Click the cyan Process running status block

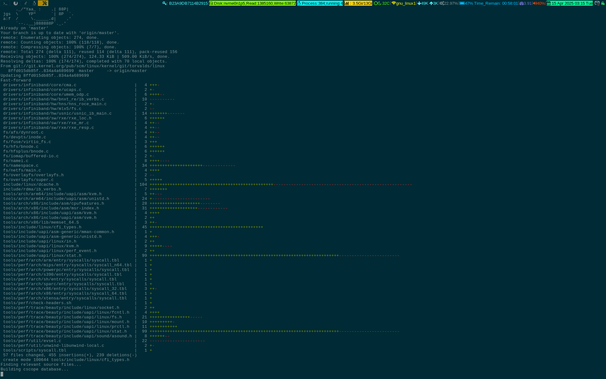320,3
